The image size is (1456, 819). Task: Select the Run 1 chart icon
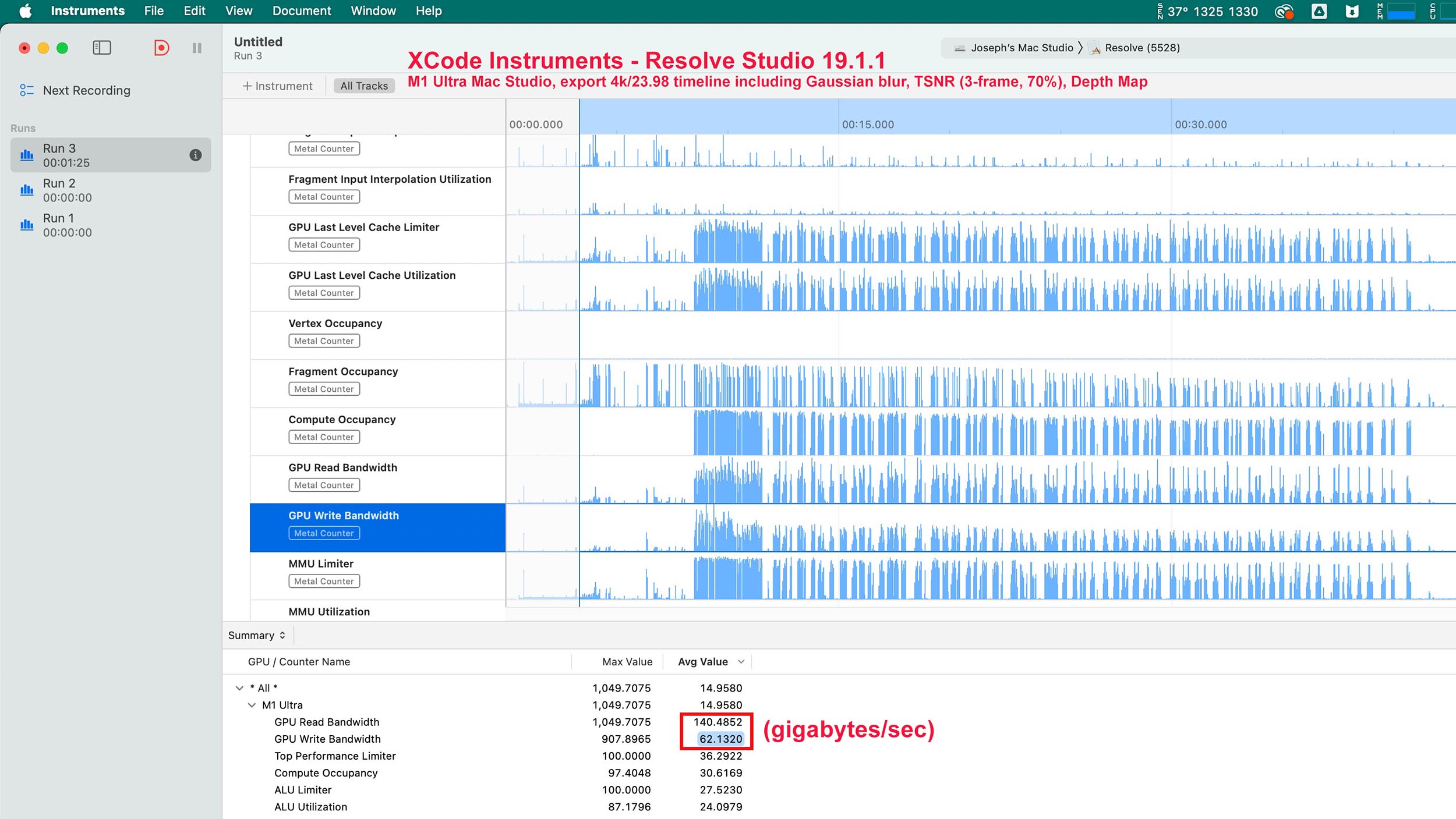27,225
